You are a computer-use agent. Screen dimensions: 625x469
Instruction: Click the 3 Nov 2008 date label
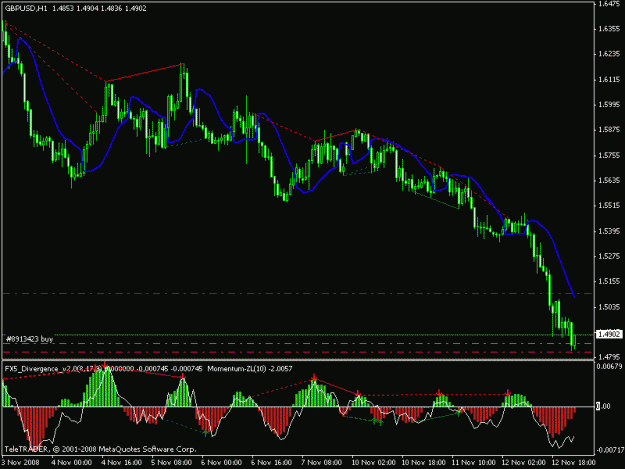[21, 462]
